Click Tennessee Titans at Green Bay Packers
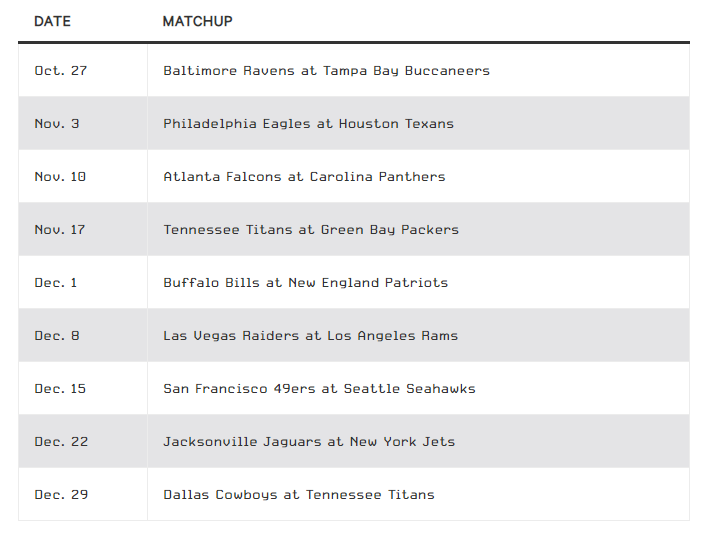This screenshot has height=538, width=701. pos(311,230)
